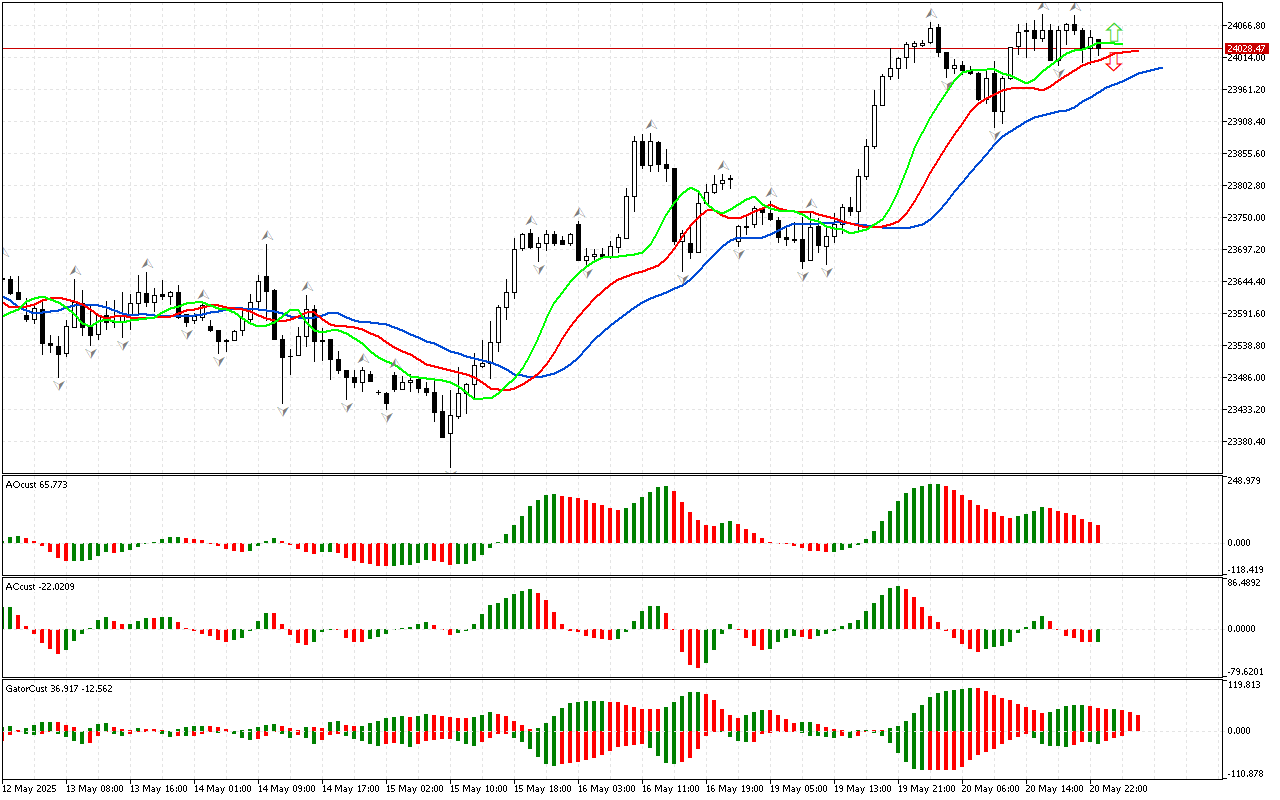
Task: Click the 23380.40 price scale label
Action: 1245,442
